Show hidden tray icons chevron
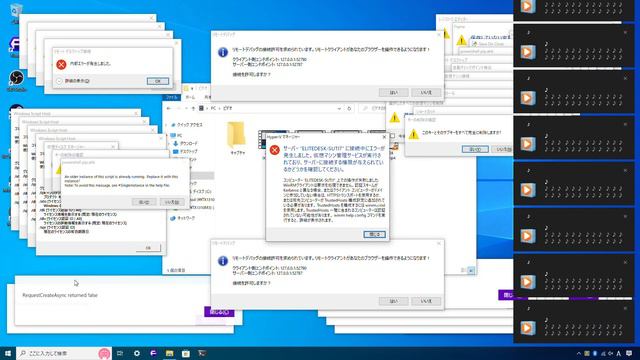Viewport: 640px width, 360px height. click(x=578, y=353)
